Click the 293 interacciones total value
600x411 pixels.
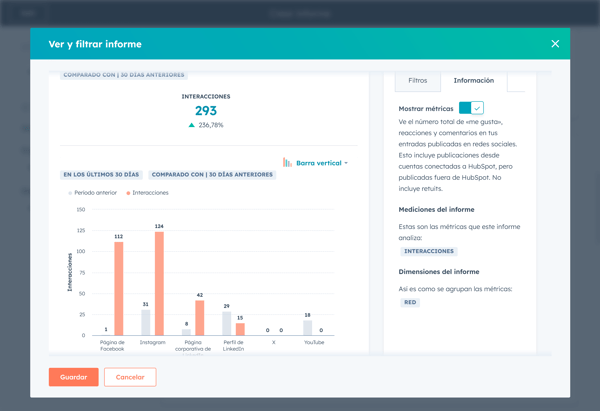coord(206,111)
